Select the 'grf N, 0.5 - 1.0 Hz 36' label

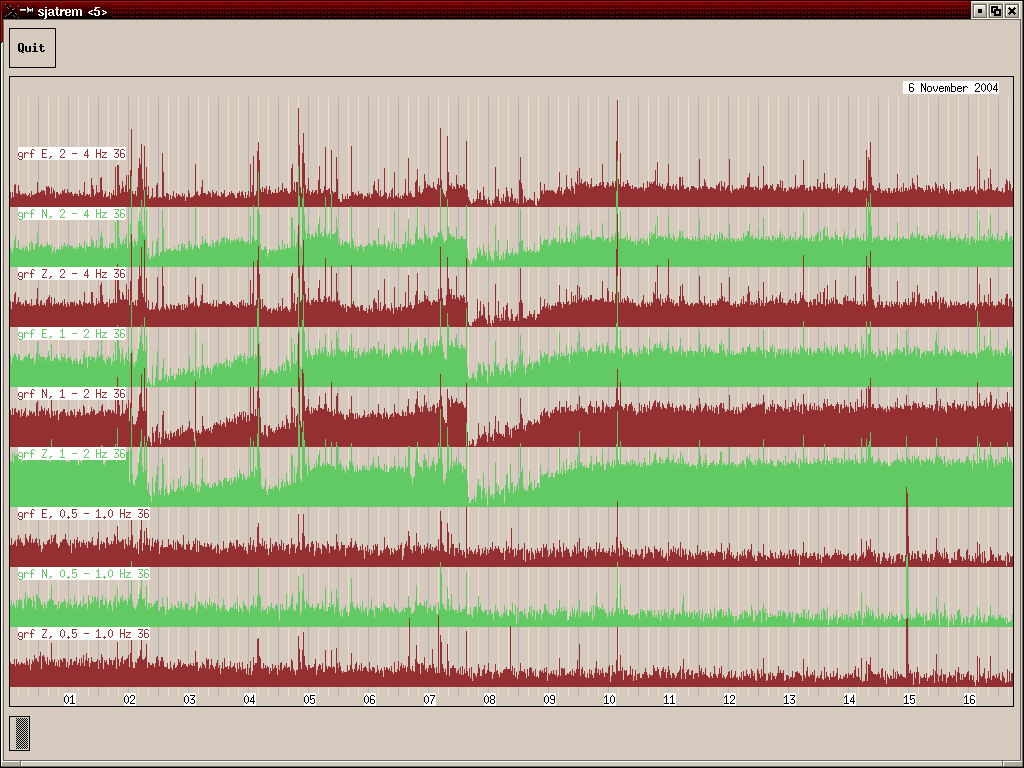[x=84, y=574]
